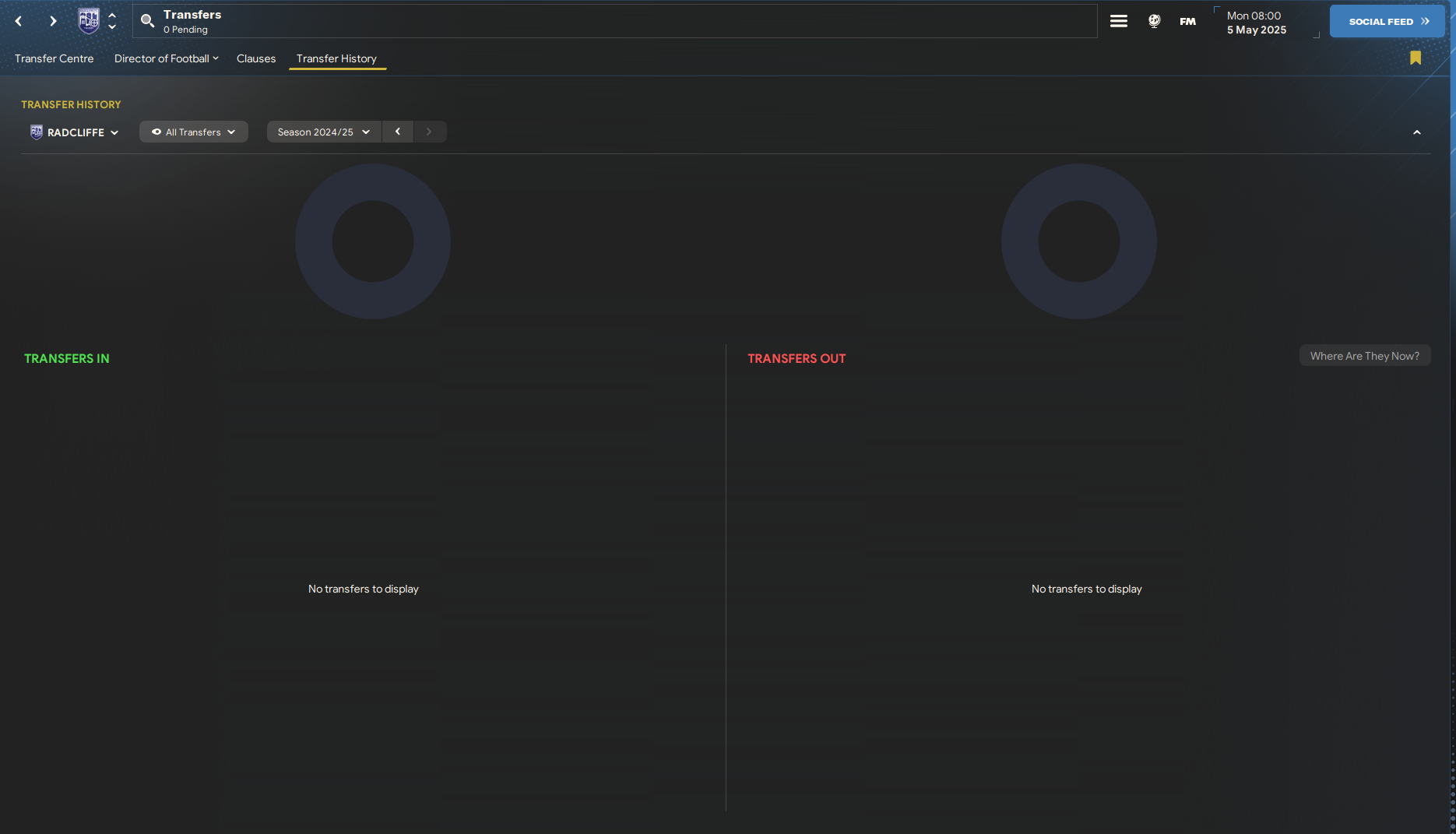Open the world globe icon
Screen dimensions: 1456x834
click(x=1155, y=21)
